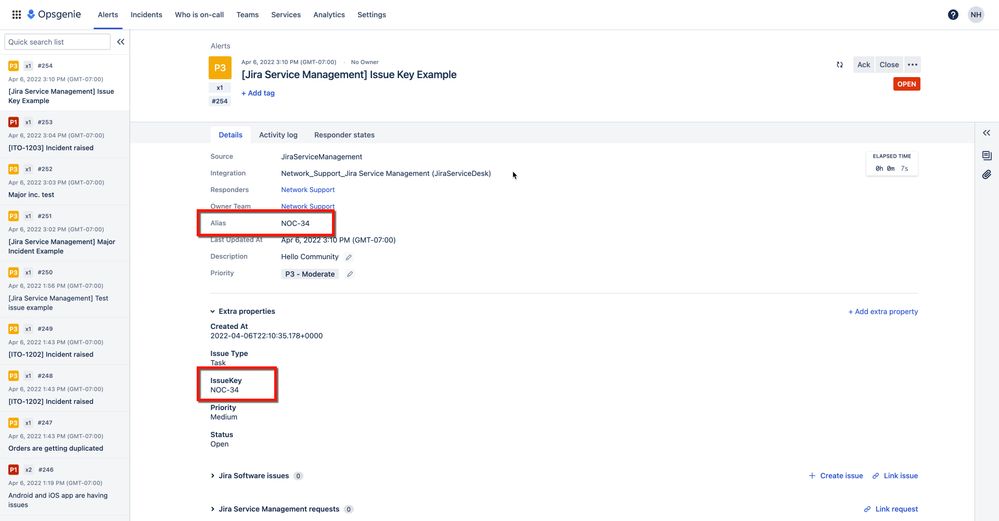Click the P3 priority badge of alert
Viewport: 999px width, 521px height.
[x=220, y=68]
